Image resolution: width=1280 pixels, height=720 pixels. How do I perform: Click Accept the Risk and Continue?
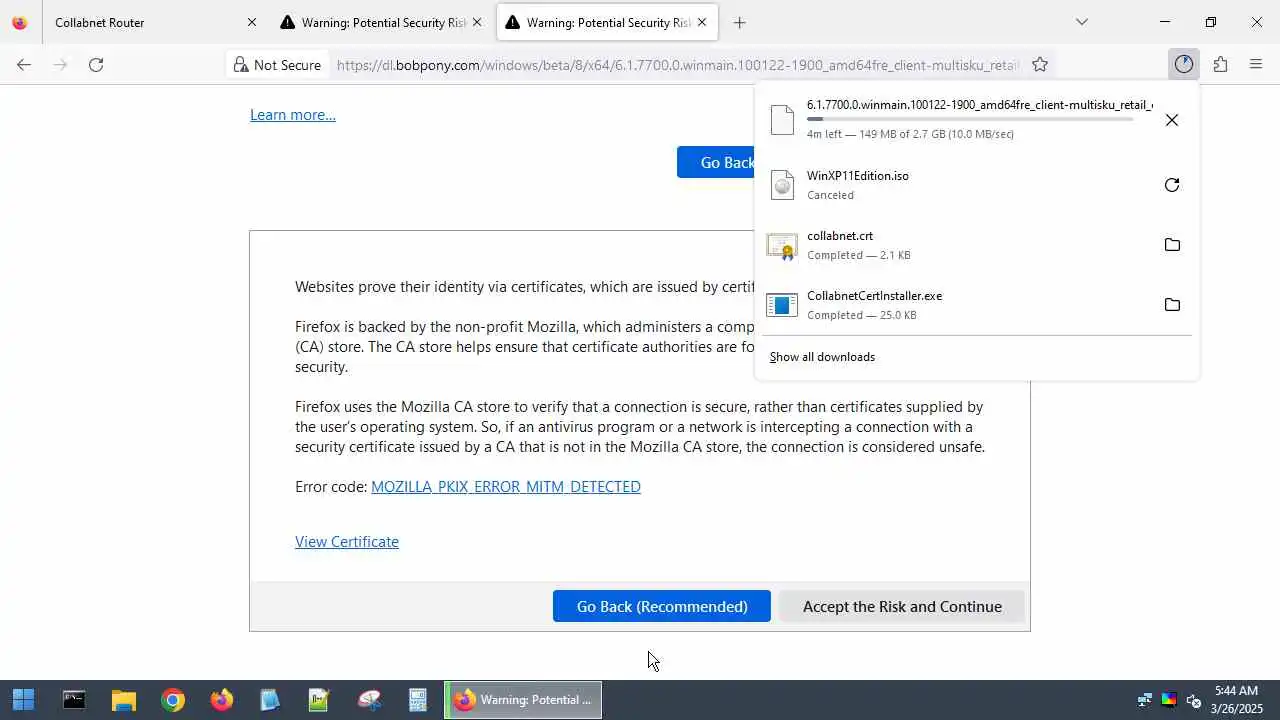[x=902, y=606]
